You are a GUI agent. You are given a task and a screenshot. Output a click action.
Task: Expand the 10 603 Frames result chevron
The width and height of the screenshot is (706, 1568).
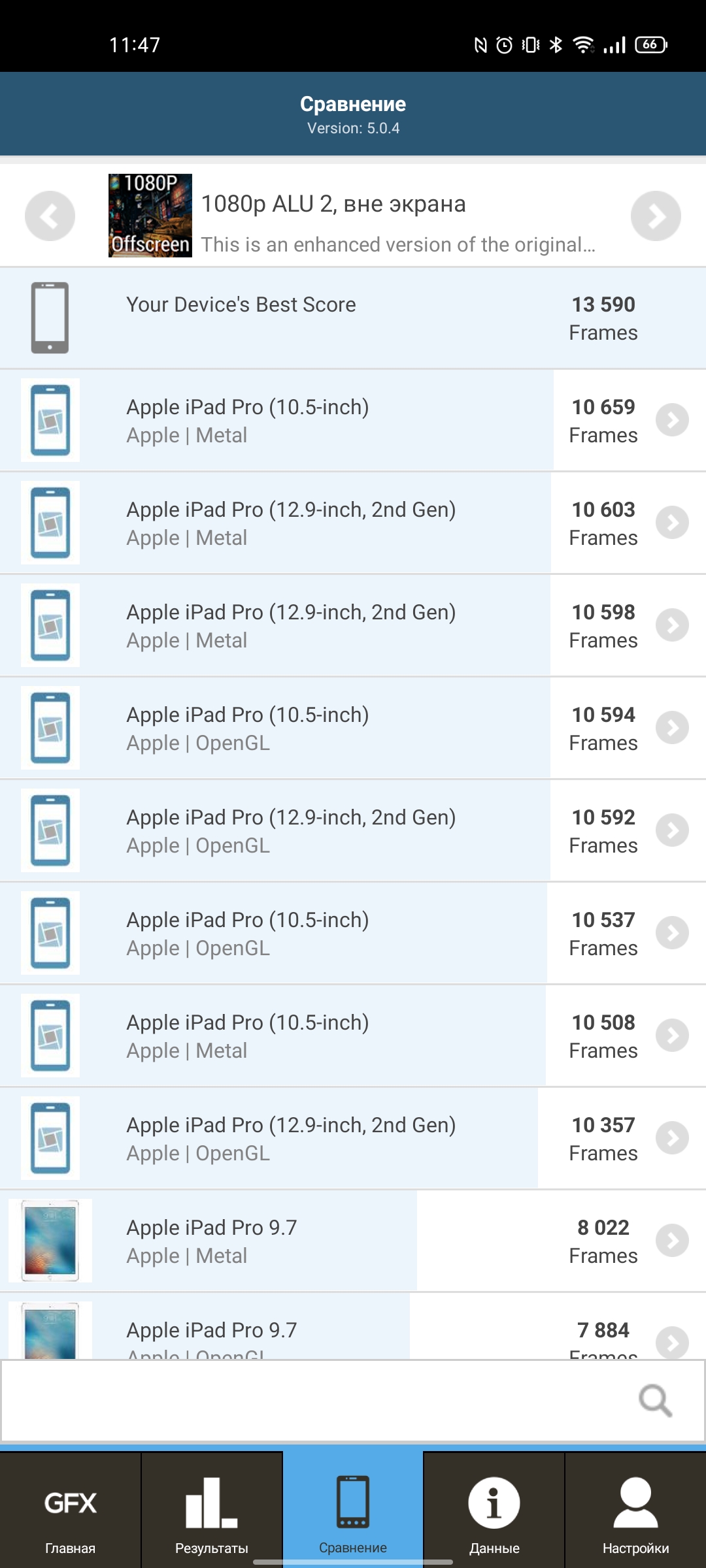click(672, 523)
